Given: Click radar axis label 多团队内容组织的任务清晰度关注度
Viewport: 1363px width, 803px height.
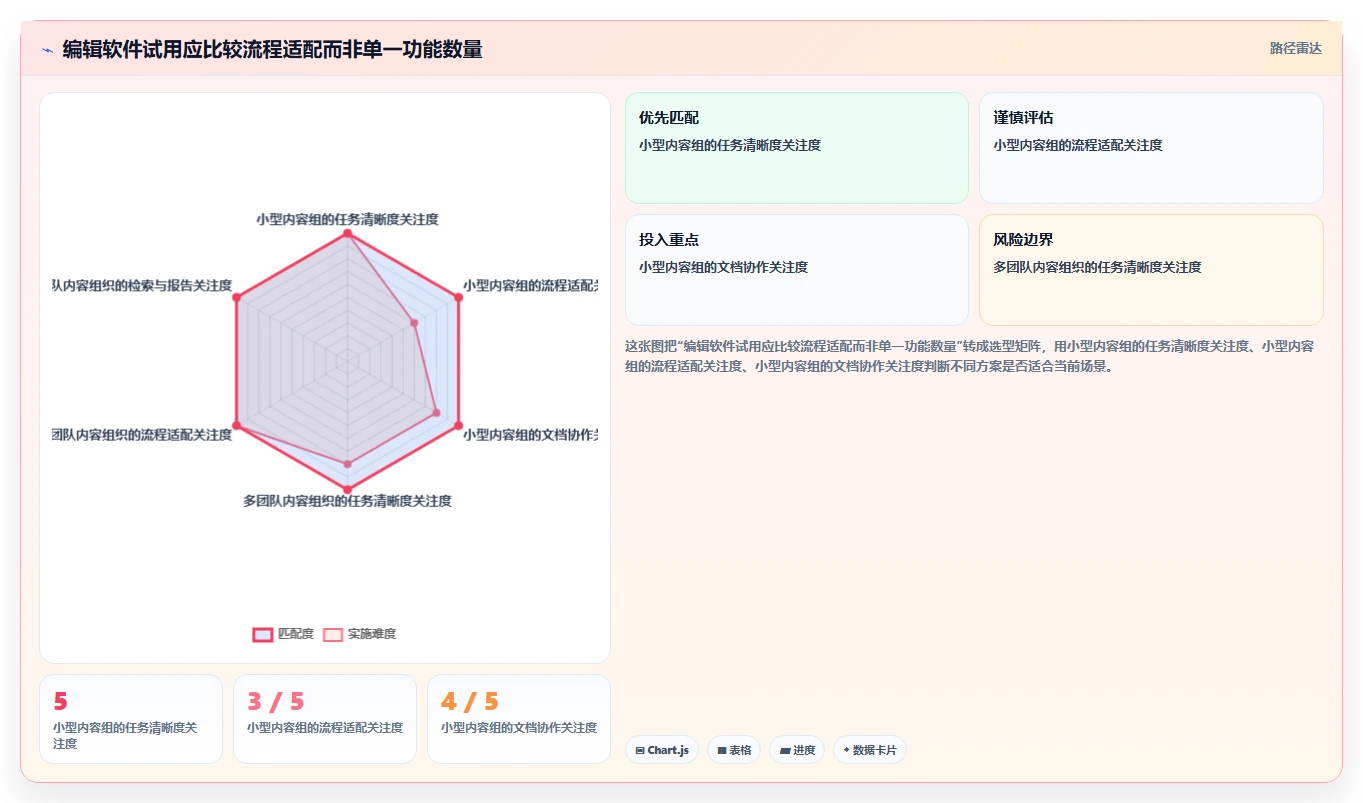Looking at the screenshot, I should coord(348,501).
